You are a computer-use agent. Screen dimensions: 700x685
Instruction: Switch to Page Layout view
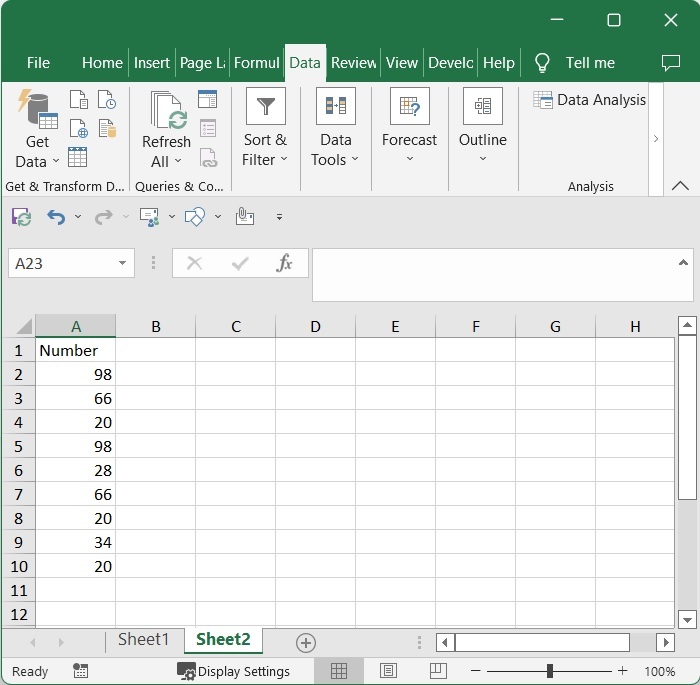pyautogui.click(x=388, y=671)
